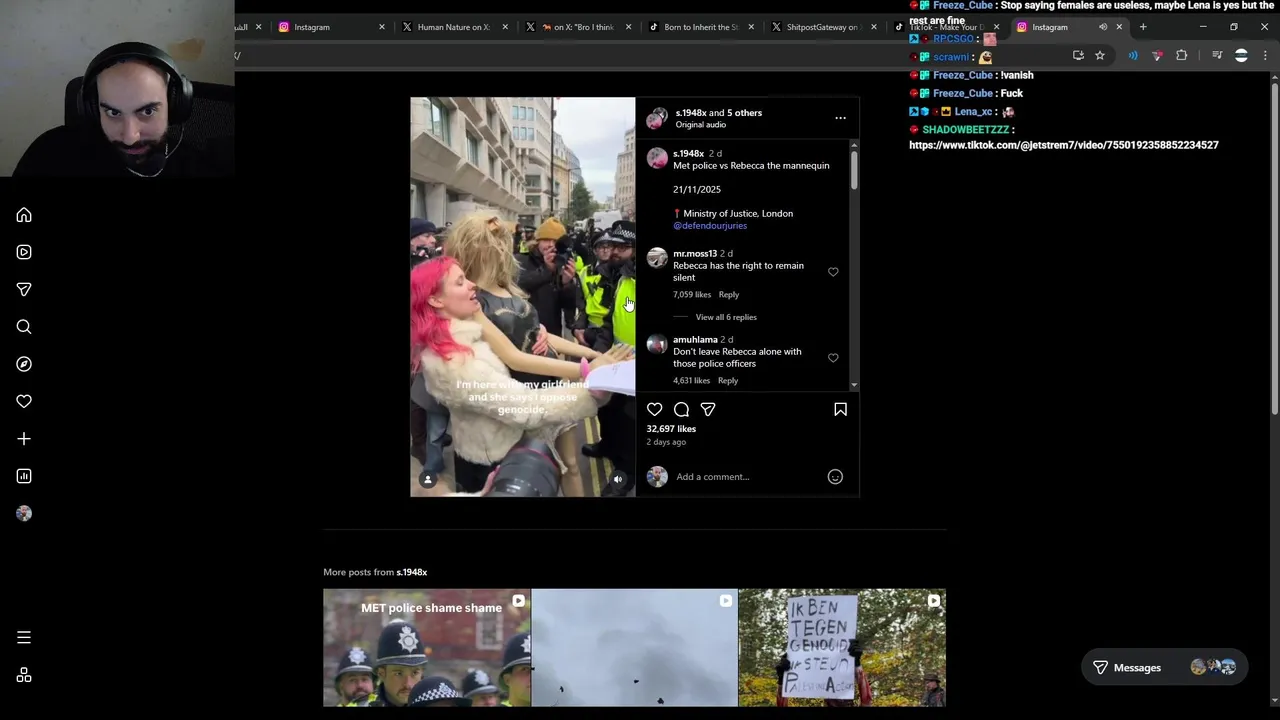Viewport: 1280px width, 720px height.
Task: Close the ShitpostGateway tab
Action: [x=874, y=27]
